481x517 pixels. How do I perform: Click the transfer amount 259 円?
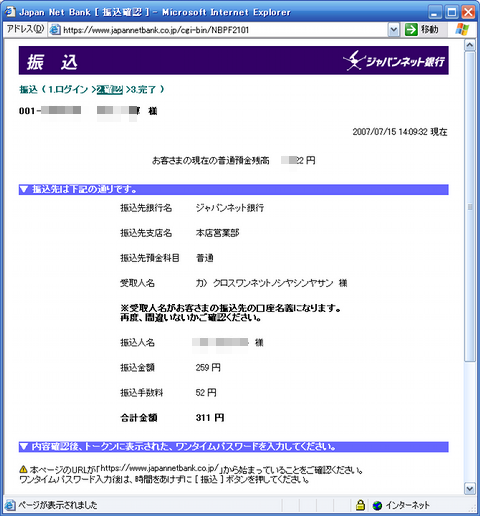tap(208, 367)
